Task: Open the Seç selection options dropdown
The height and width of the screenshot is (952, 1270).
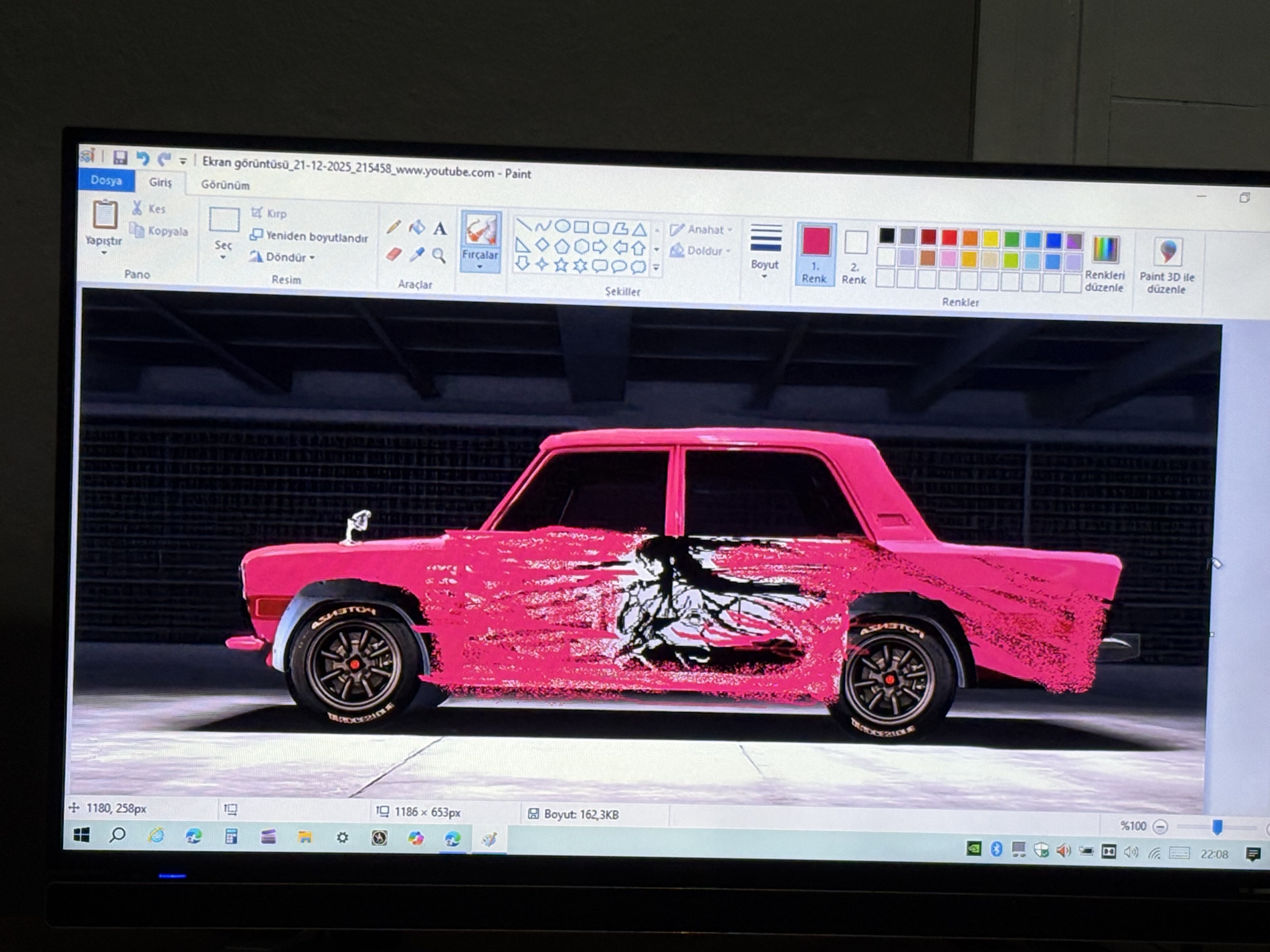Action: (223, 258)
